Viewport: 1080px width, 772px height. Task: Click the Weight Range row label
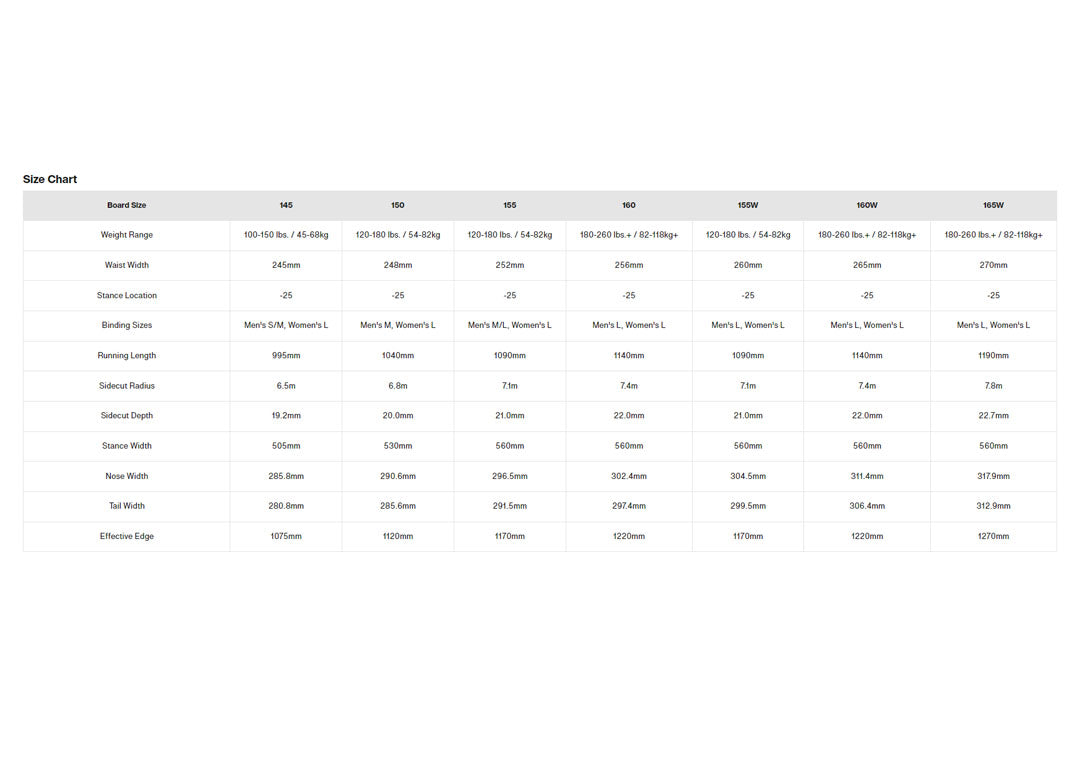click(x=127, y=235)
